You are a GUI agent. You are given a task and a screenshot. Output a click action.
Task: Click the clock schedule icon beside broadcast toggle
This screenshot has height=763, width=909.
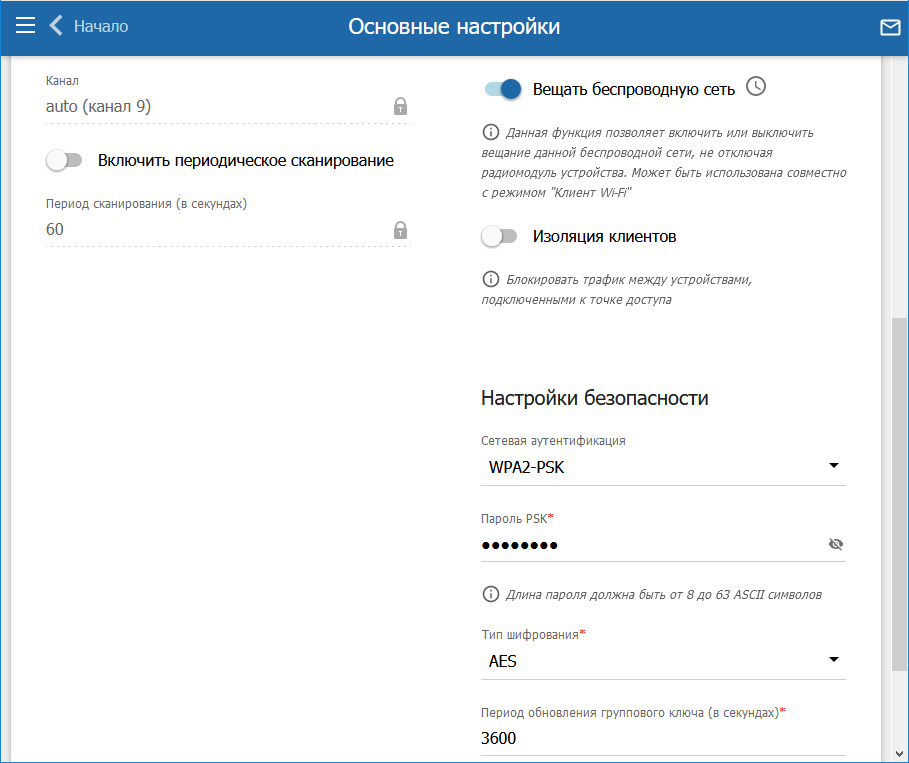pos(756,87)
